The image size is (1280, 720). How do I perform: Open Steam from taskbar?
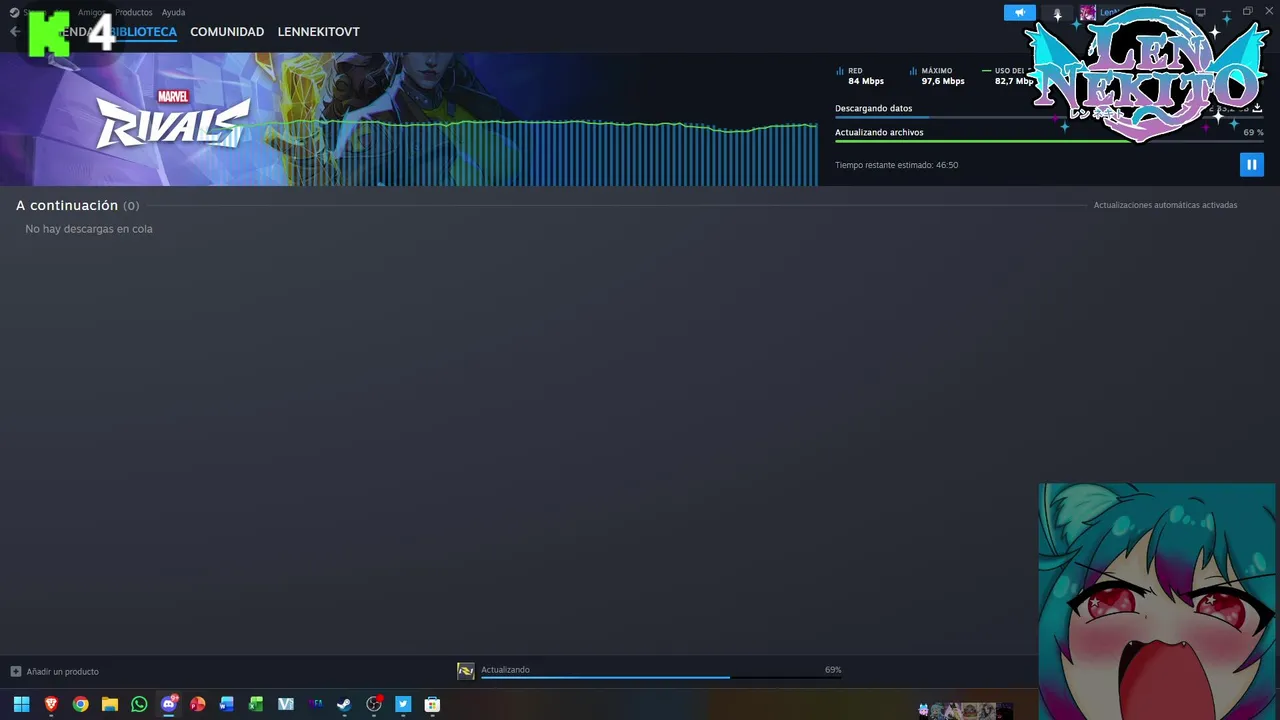pyautogui.click(x=344, y=704)
